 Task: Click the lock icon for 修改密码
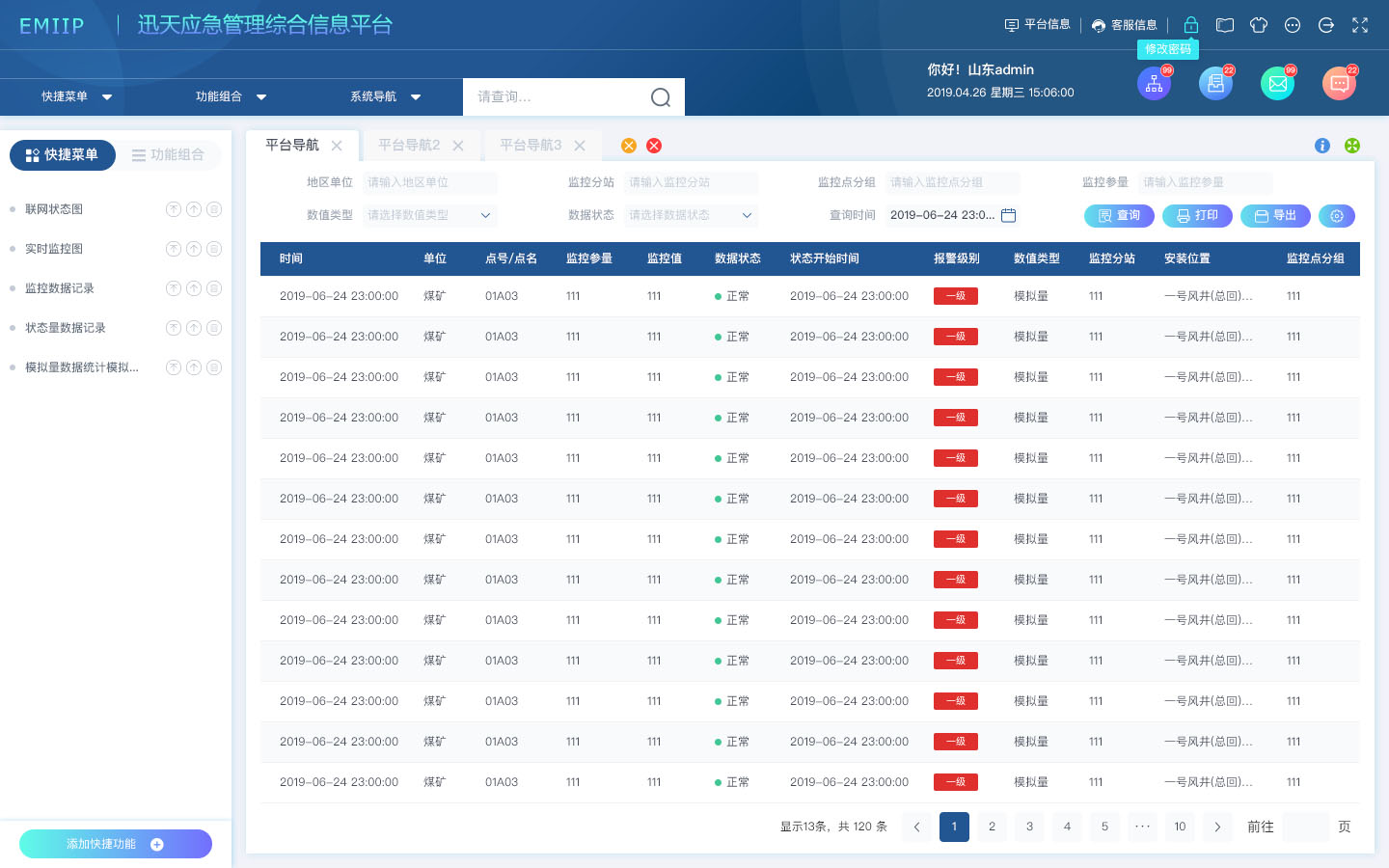[x=1191, y=25]
